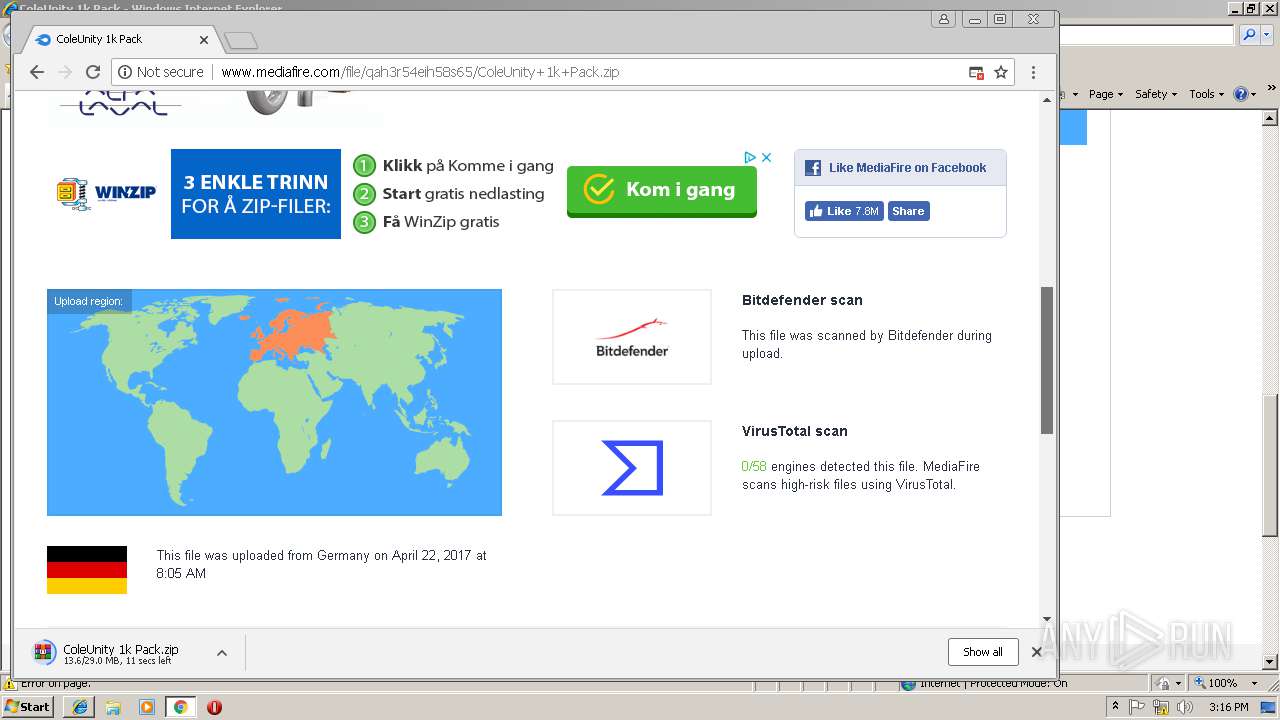Click the Facebook logo icon
Screen dimensions: 1280x720
tap(813, 168)
